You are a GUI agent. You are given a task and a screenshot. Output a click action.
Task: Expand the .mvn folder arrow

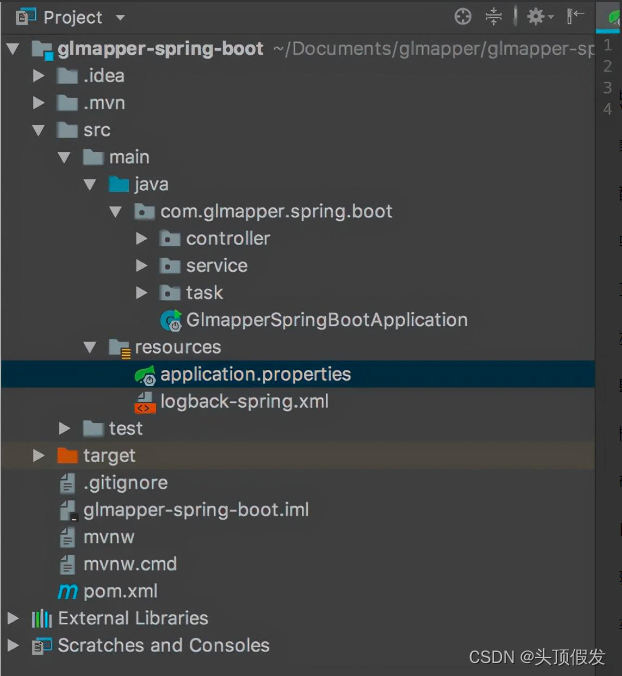[39, 103]
